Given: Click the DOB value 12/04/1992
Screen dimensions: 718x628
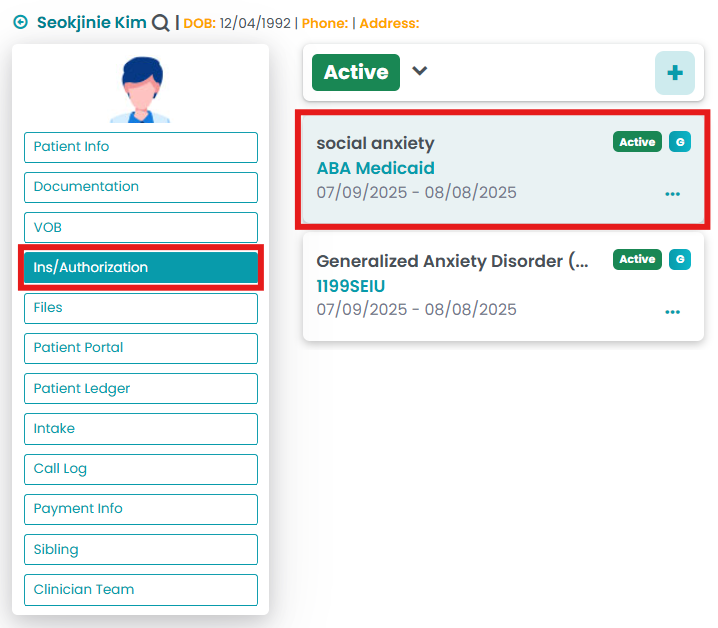Looking at the screenshot, I should point(255,23).
